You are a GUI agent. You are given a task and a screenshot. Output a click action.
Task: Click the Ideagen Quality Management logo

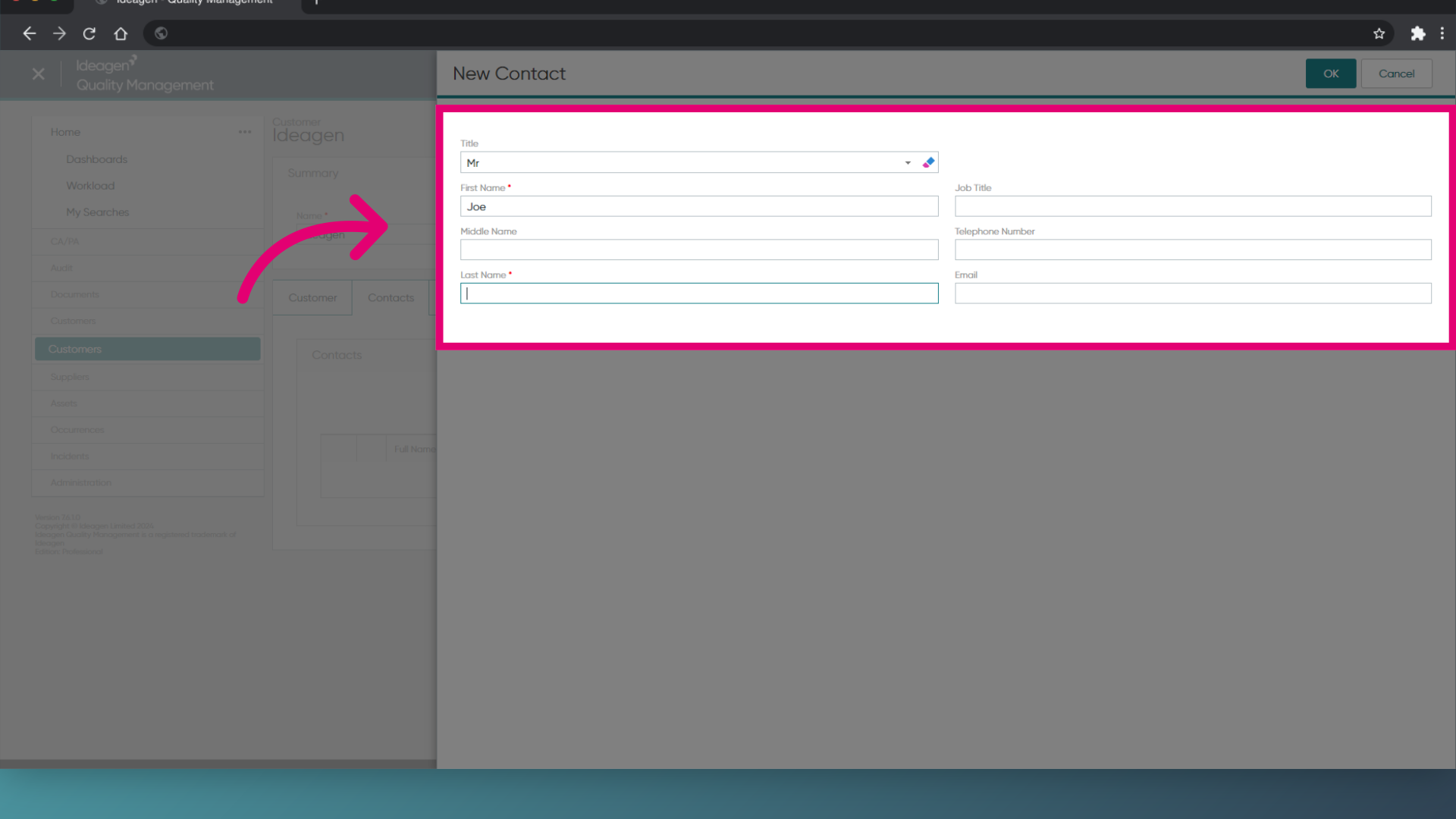tap(144, 74)
